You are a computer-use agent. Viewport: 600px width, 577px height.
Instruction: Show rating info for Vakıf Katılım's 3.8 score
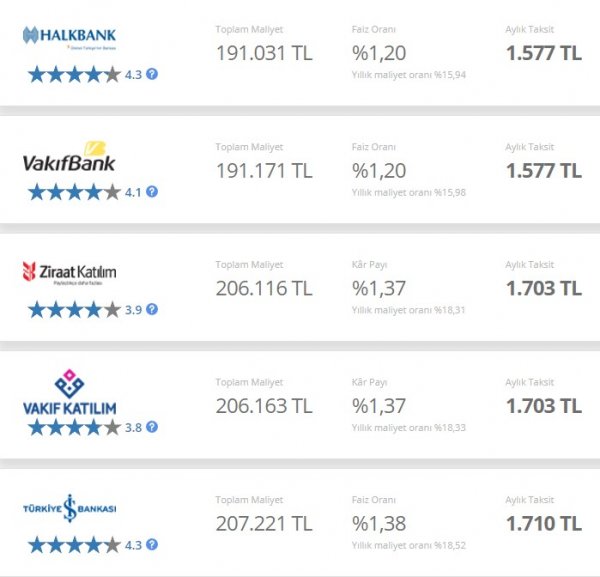(x=152, y=428)
